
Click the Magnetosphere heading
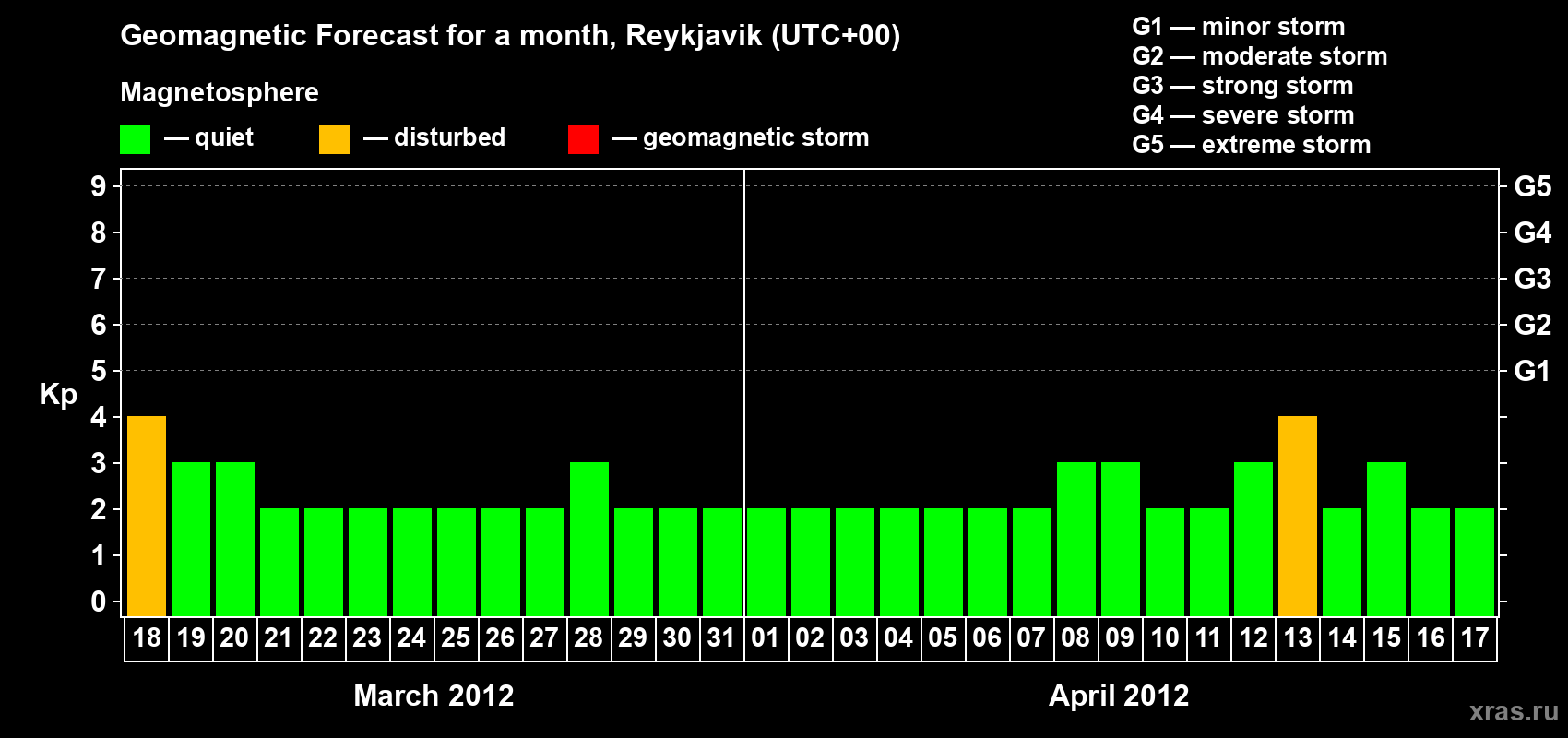tap(220, 93)
